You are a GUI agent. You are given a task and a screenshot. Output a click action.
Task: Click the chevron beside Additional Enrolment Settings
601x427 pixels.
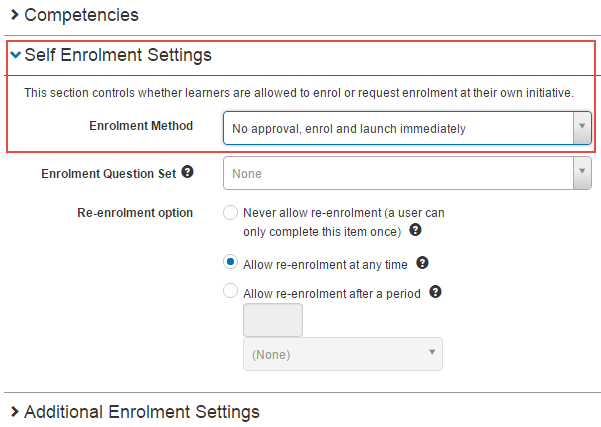(15, 412)
